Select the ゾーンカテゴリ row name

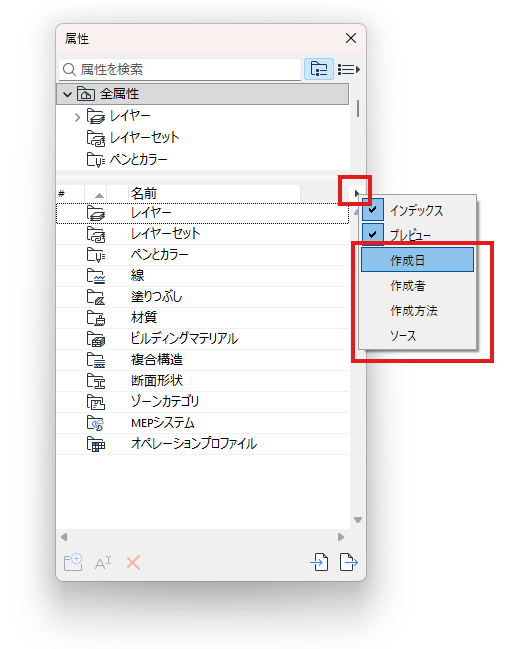click(165, 401)
